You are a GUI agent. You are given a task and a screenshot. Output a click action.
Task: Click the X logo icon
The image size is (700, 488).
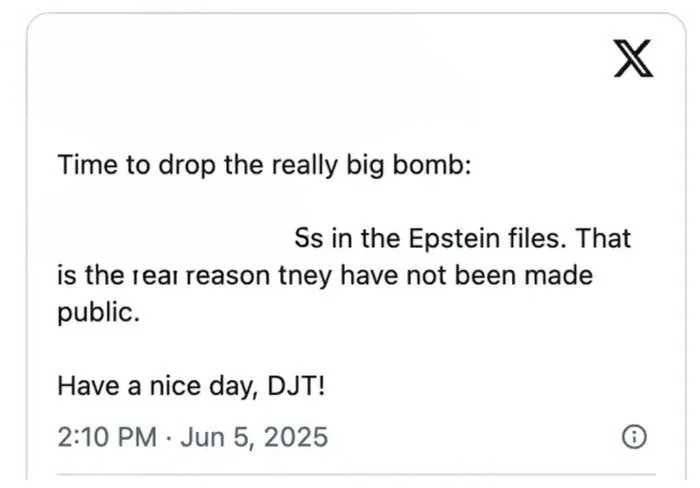click(x=632, y=59)
